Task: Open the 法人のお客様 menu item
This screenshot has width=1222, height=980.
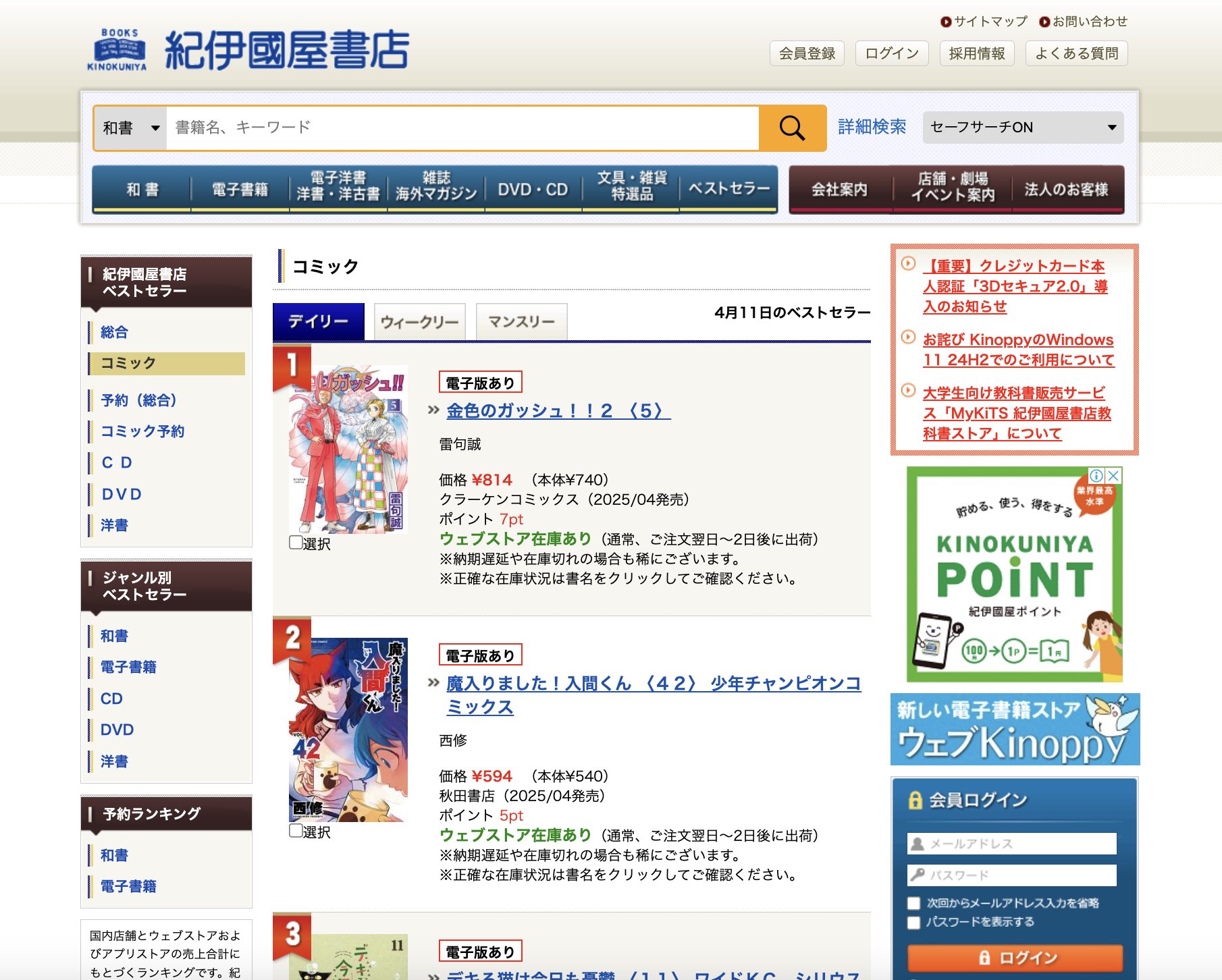Action: pos(1067,190)
